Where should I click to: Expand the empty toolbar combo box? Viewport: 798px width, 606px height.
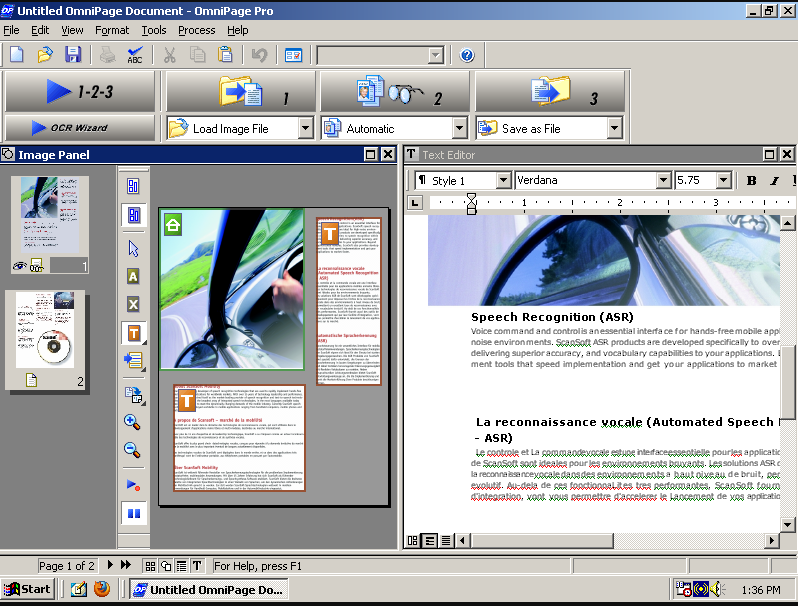coord(436,55)
